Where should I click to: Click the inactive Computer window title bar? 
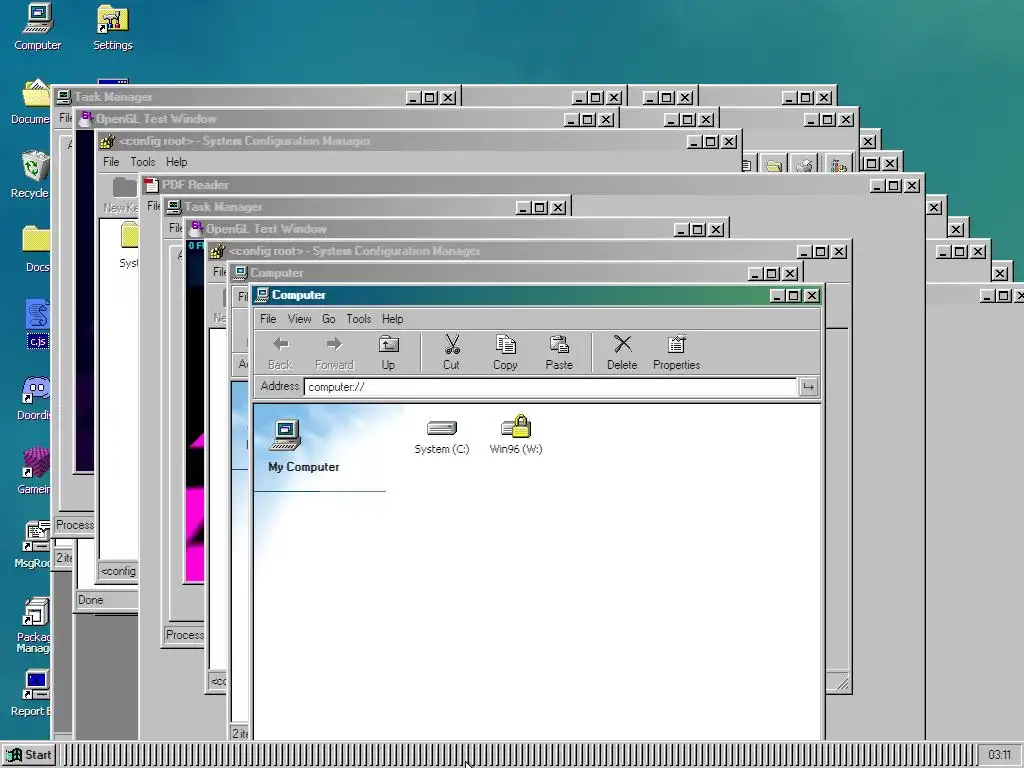[490, 273]
